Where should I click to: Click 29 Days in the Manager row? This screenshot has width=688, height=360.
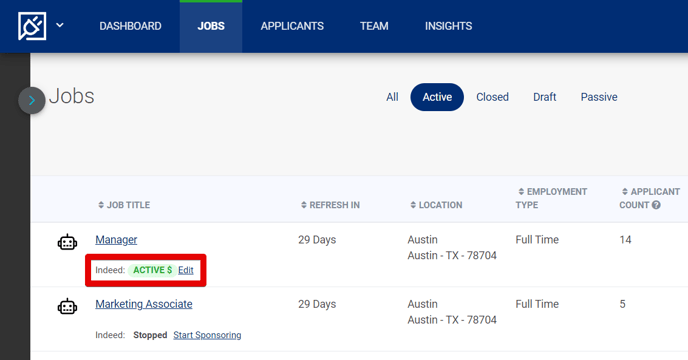point(317,240)
